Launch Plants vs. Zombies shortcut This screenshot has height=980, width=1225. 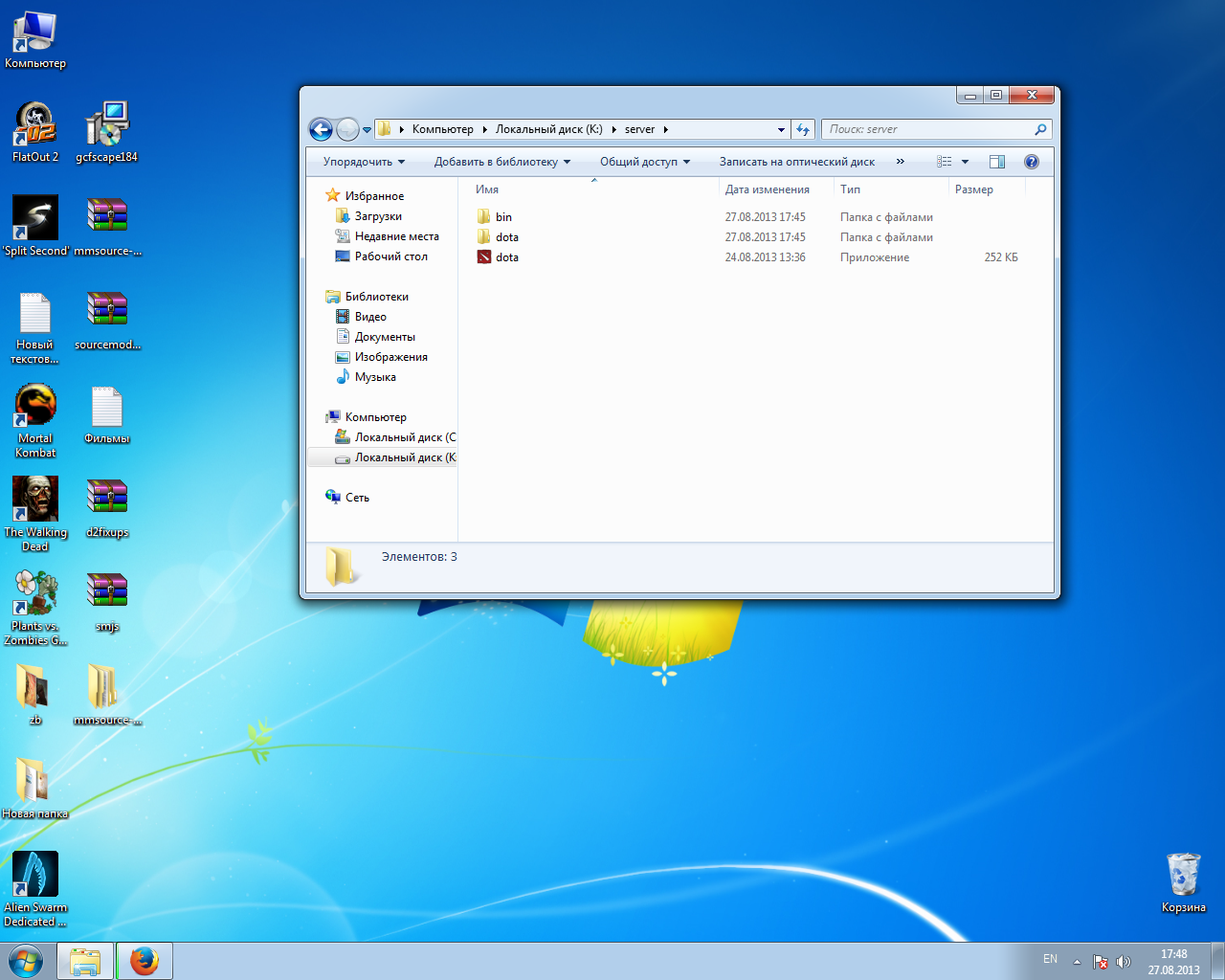35,609
